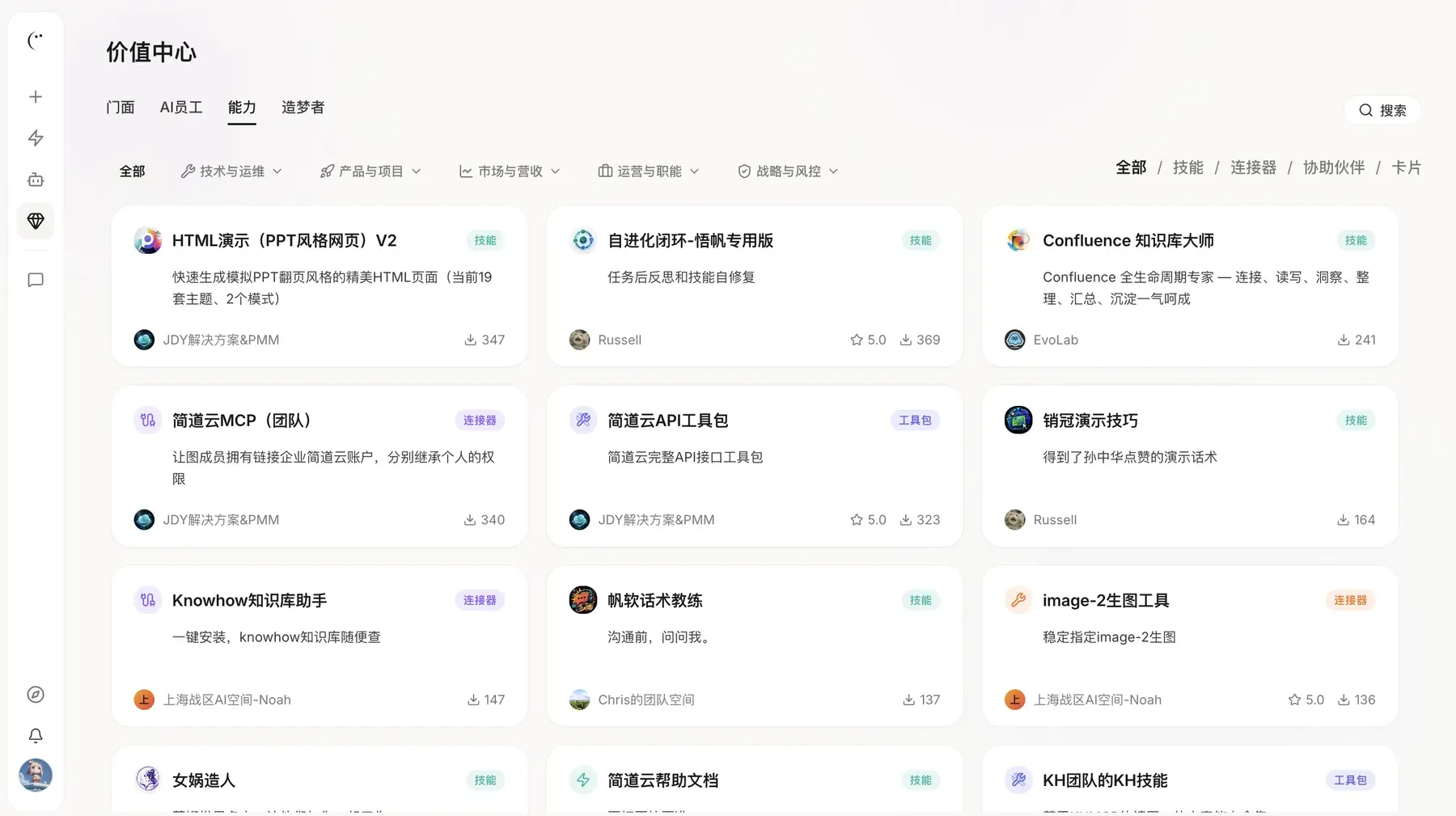The image size is (1456, 816).
Task: Click the 工具包 tag on 简道云API工具包
Action: tap(915, 421)
